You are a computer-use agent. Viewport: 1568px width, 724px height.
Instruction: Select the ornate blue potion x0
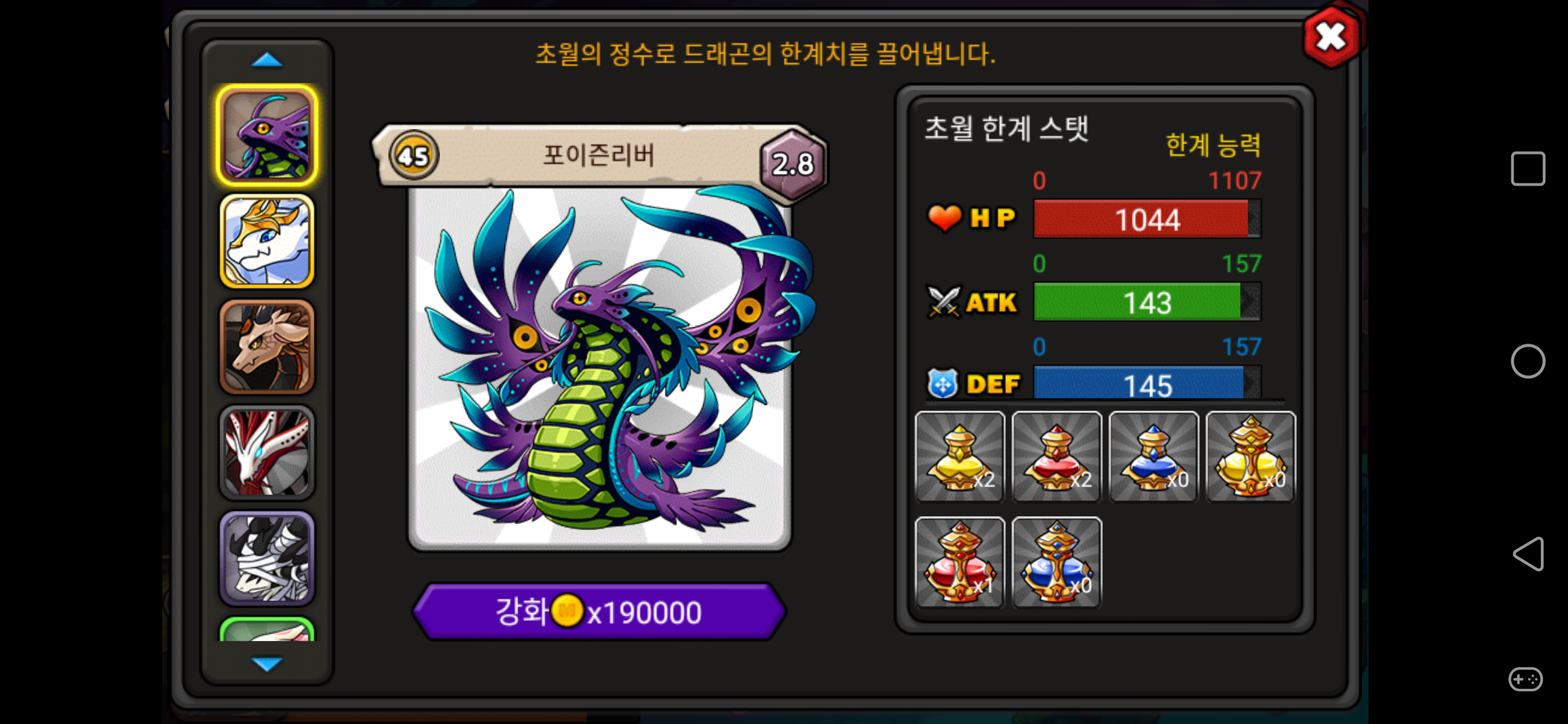[1057, 562]
